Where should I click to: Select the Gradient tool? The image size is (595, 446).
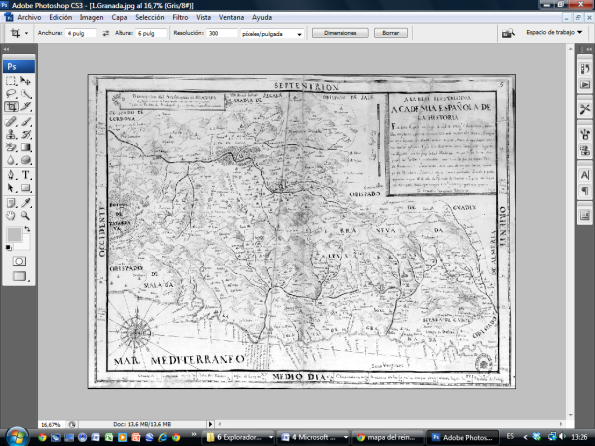pos(25,147)
